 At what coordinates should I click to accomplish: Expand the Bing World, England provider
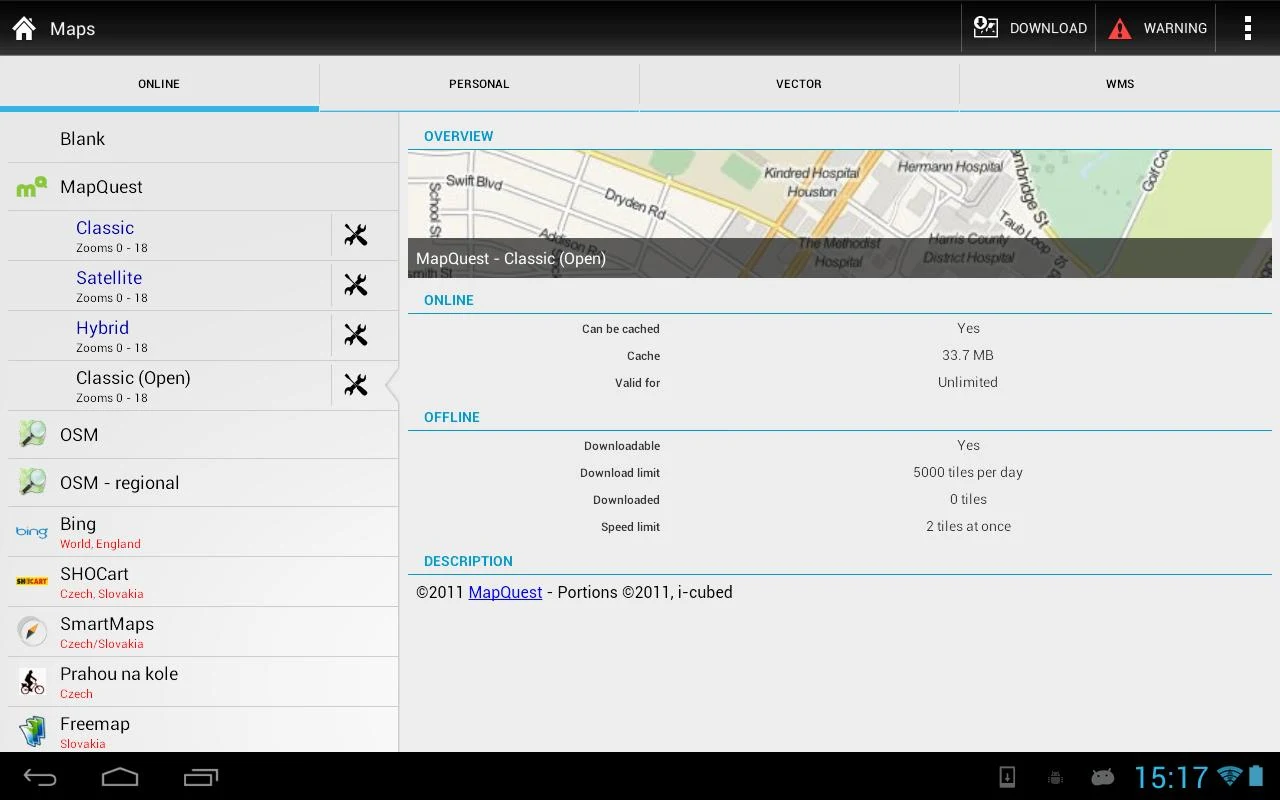point(203,532)
